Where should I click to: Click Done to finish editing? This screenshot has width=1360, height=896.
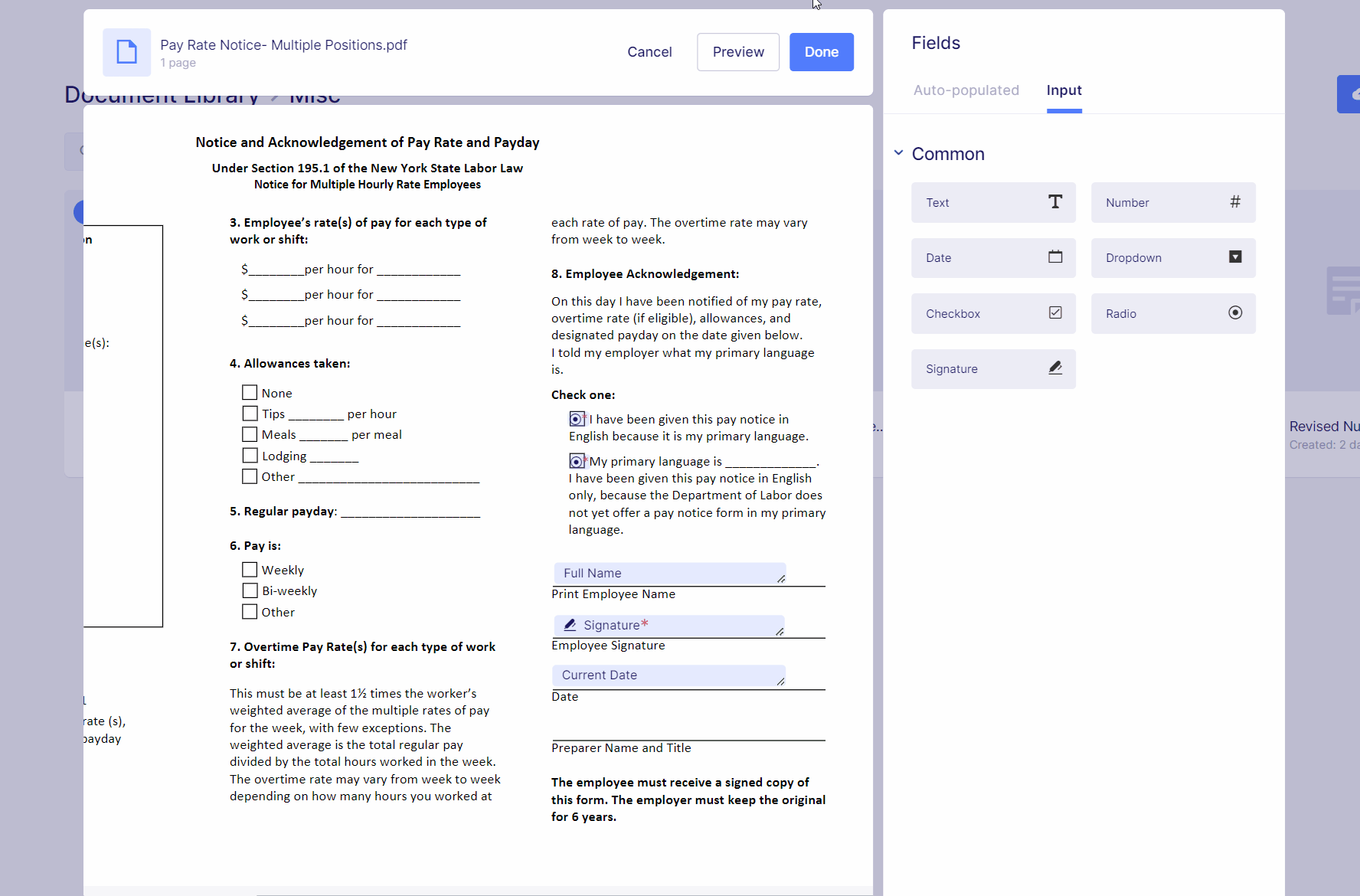[x=822, y=52]
